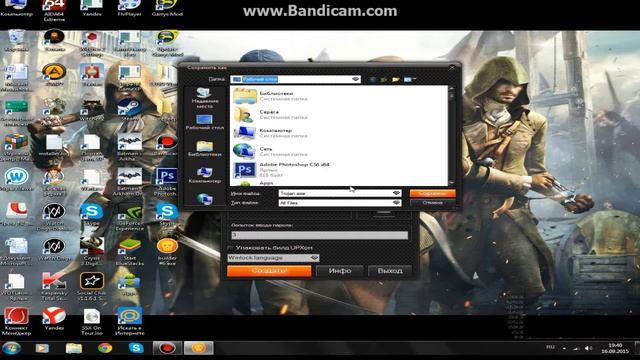Open the Windows Start button
The height and width of the screenshot is (360, 640).
pos(11,348)
